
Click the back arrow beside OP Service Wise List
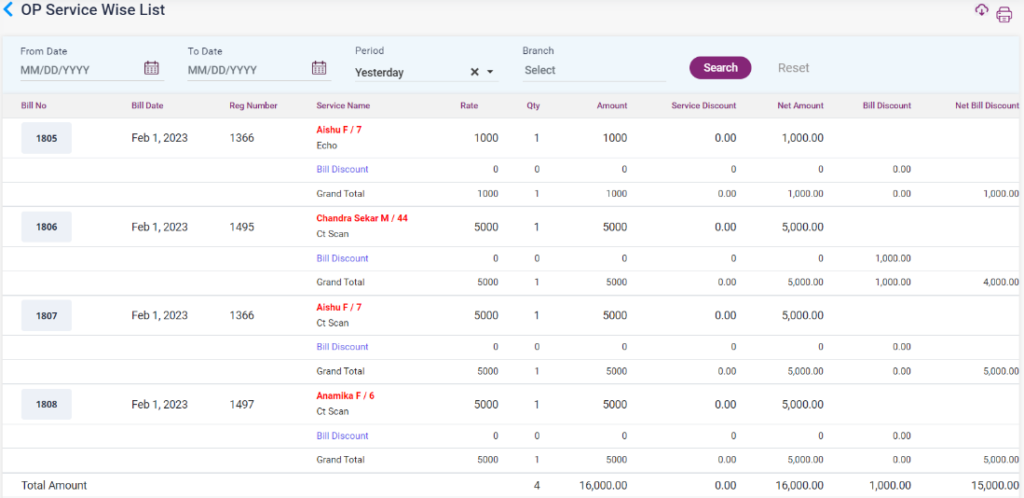coord(9,10)
